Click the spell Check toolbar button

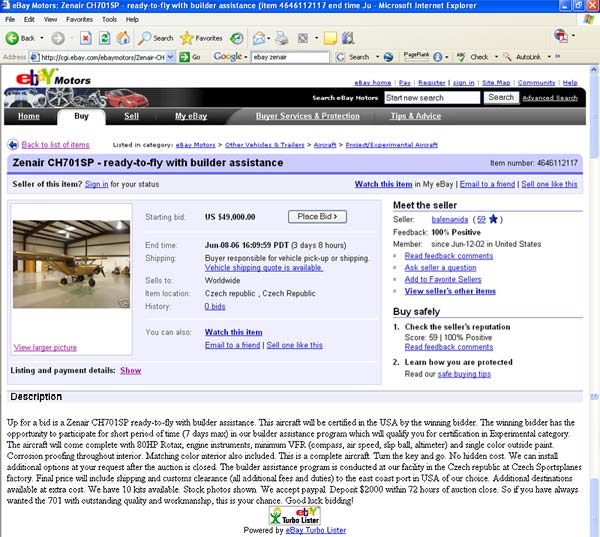472,57
